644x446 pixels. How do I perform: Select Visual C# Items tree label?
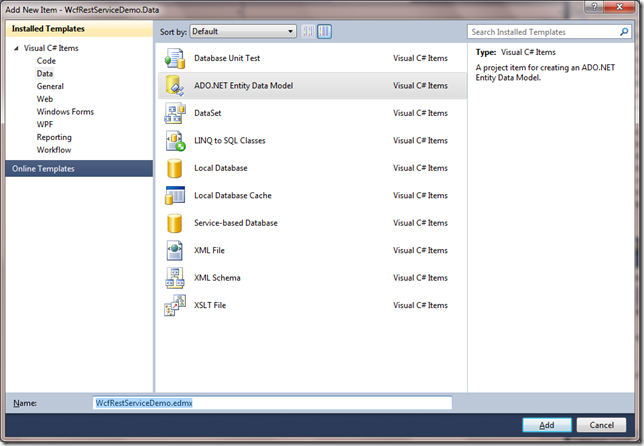(x=51, y=48)
